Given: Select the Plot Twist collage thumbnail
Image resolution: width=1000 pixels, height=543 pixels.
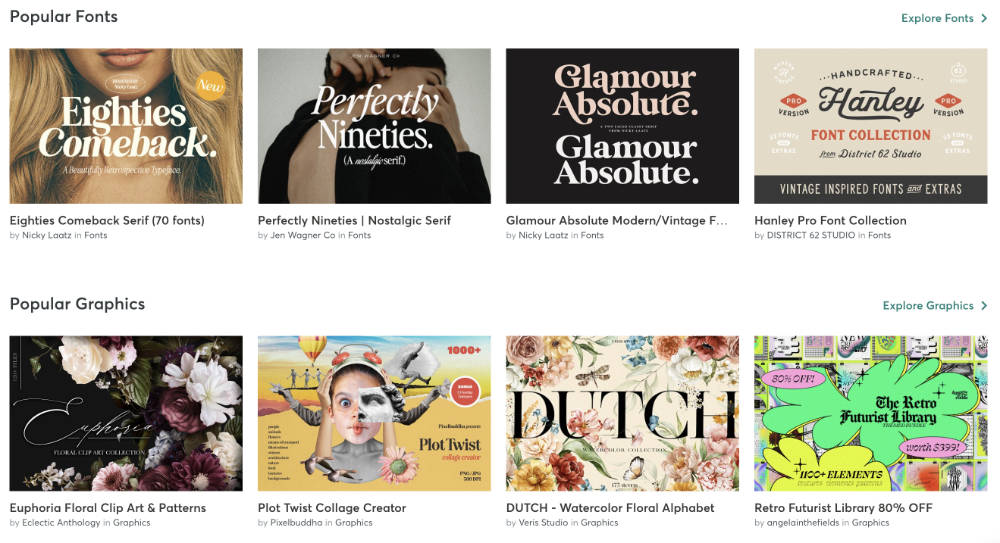Looking at the screenshot, I should click(x=374, y=413).
